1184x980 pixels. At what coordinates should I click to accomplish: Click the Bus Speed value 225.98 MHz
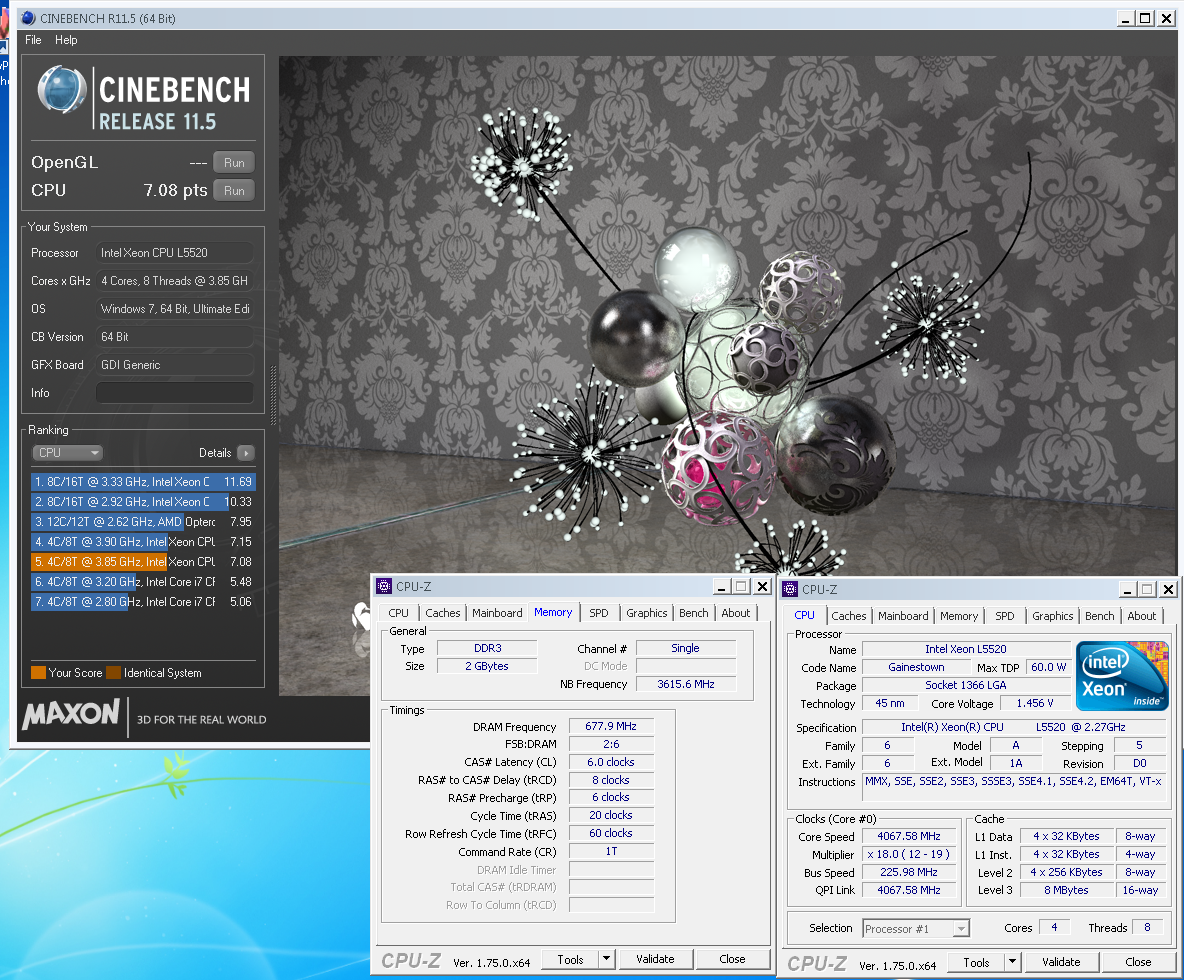pyautogui.click(x=908, y=873)
